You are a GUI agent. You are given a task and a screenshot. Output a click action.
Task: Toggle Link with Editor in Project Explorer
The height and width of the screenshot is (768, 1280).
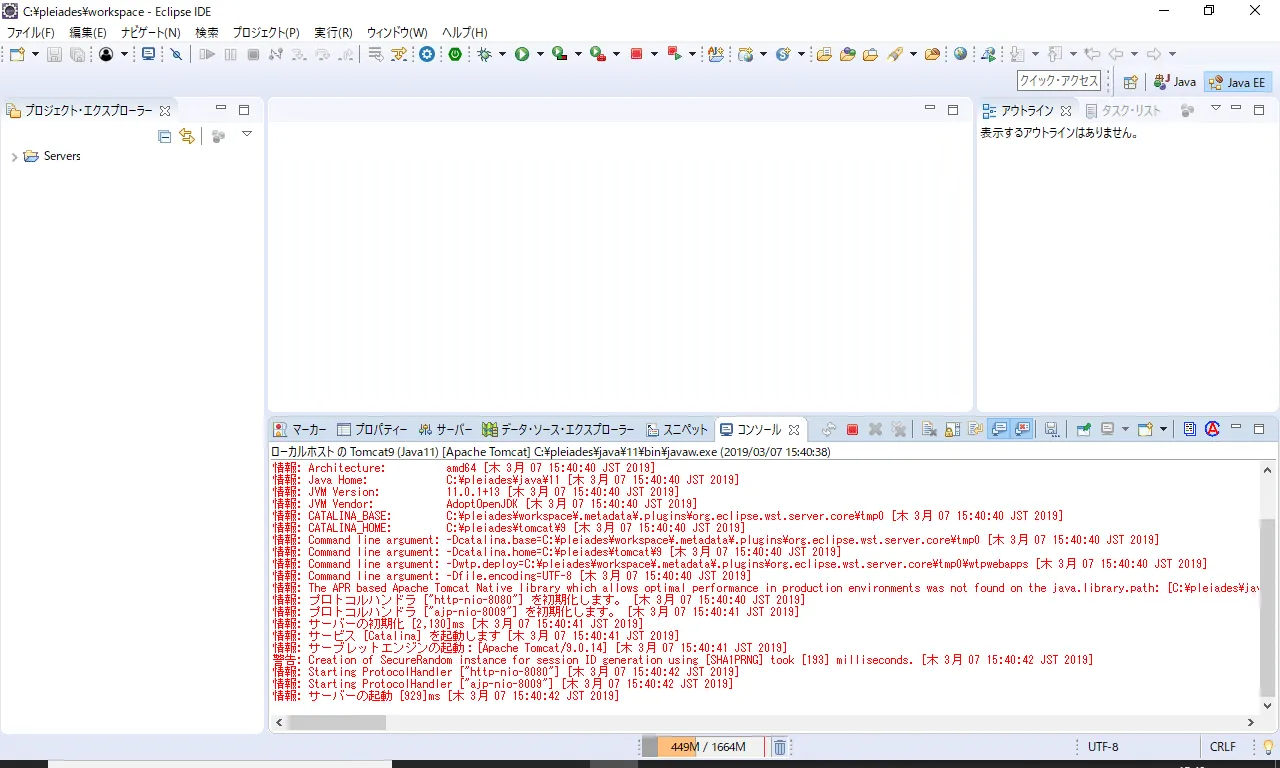tap(187, 136)
